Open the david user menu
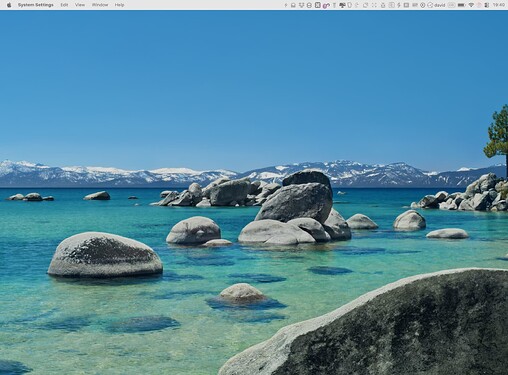 click(440, 5)
